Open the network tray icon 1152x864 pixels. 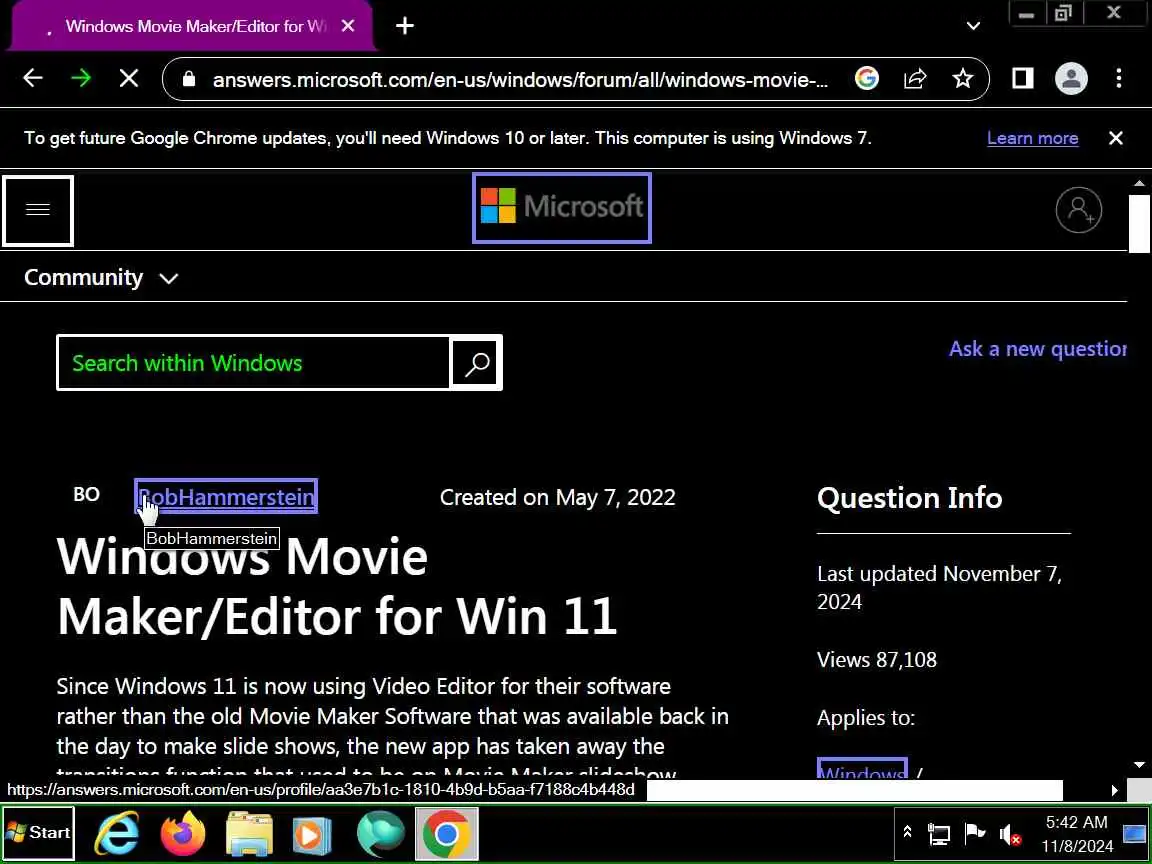point(938,835)
